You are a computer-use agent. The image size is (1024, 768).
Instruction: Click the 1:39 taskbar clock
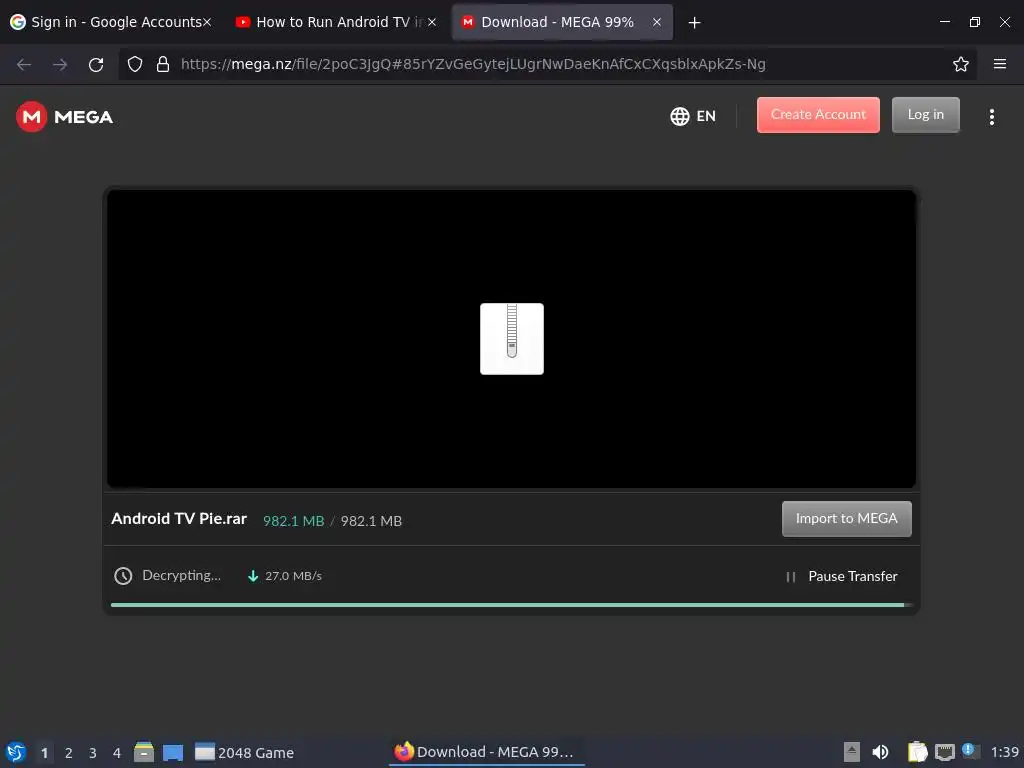[x=1004, y=752]
